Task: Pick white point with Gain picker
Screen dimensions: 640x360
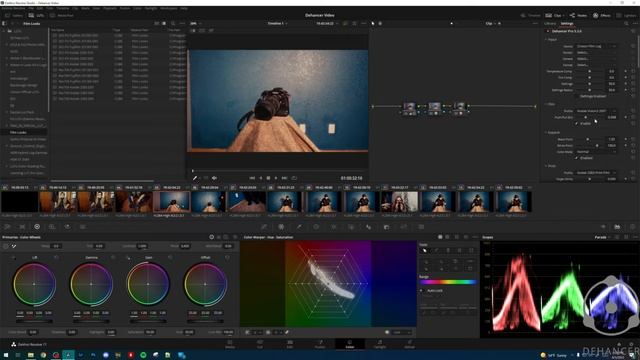Action: pos(128,258)
